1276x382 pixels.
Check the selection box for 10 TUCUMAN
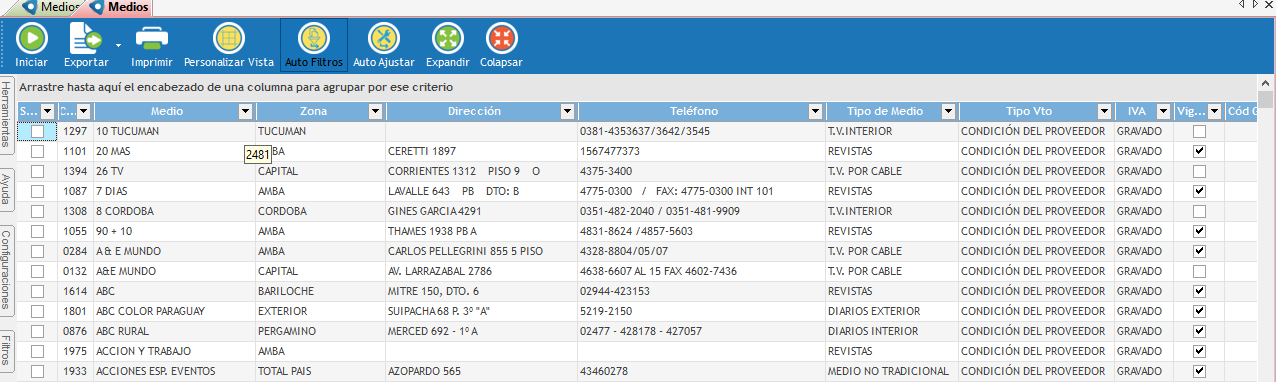click(37, 131)
